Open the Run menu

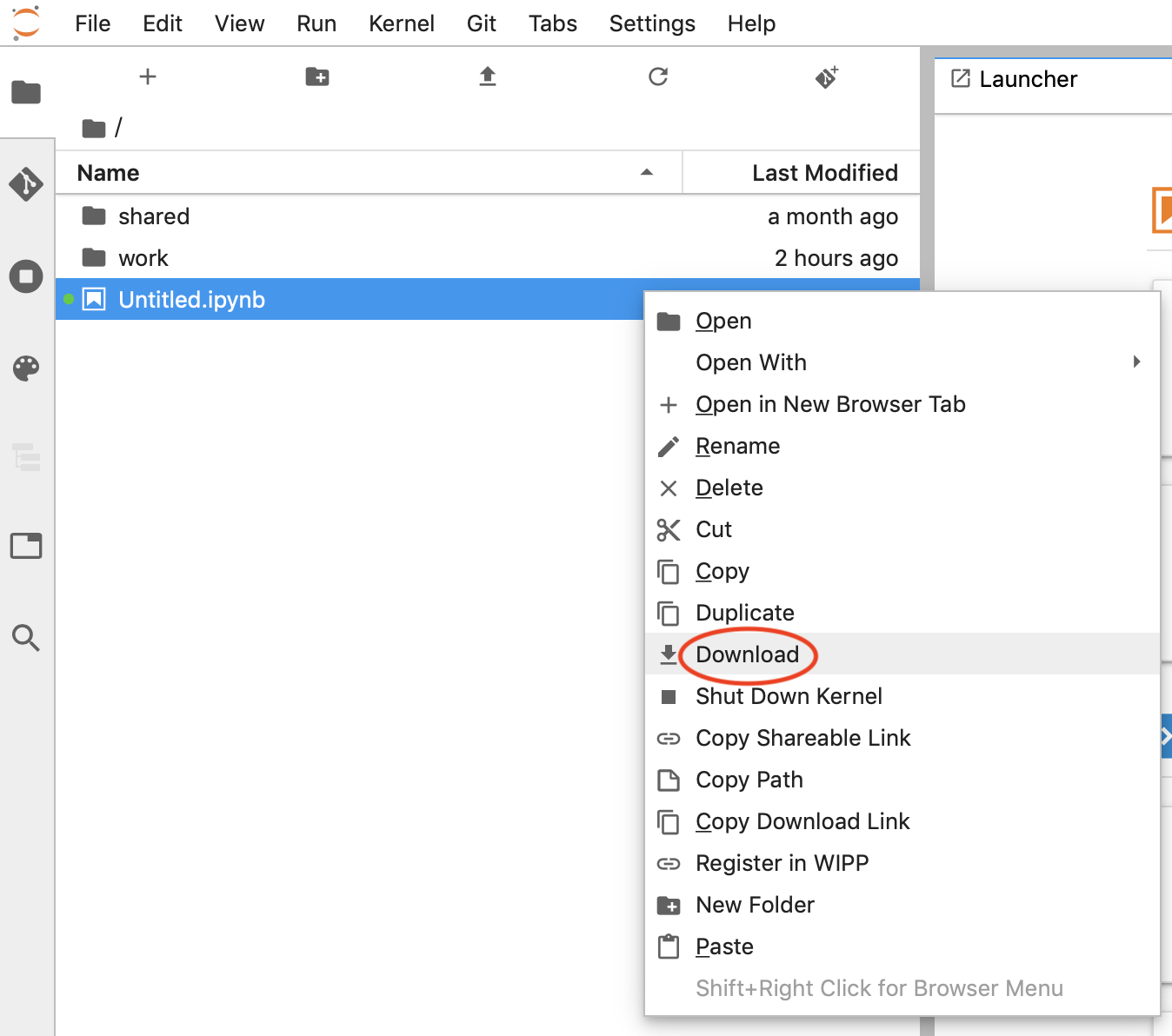(316, 23)
